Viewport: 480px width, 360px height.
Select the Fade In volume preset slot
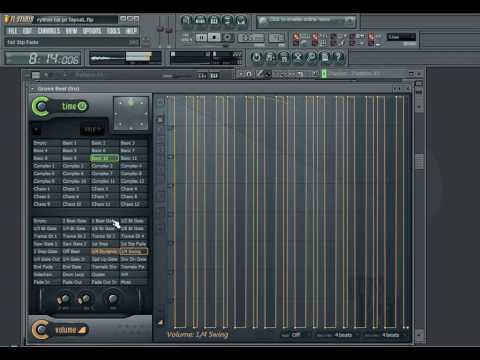[x=46, y=282]
